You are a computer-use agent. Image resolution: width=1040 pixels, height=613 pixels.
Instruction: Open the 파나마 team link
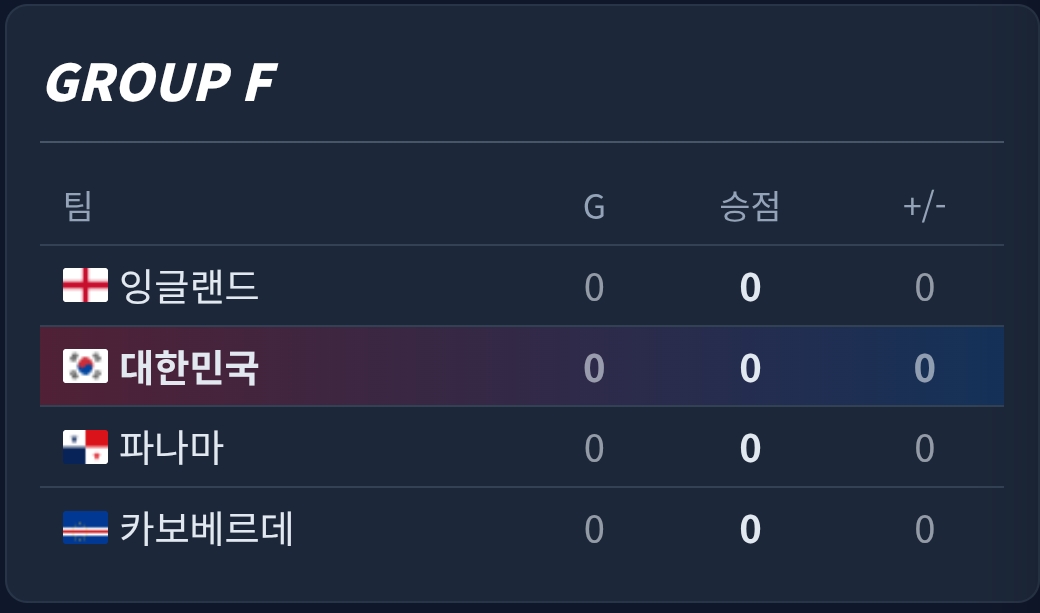[x=171, y=447]
